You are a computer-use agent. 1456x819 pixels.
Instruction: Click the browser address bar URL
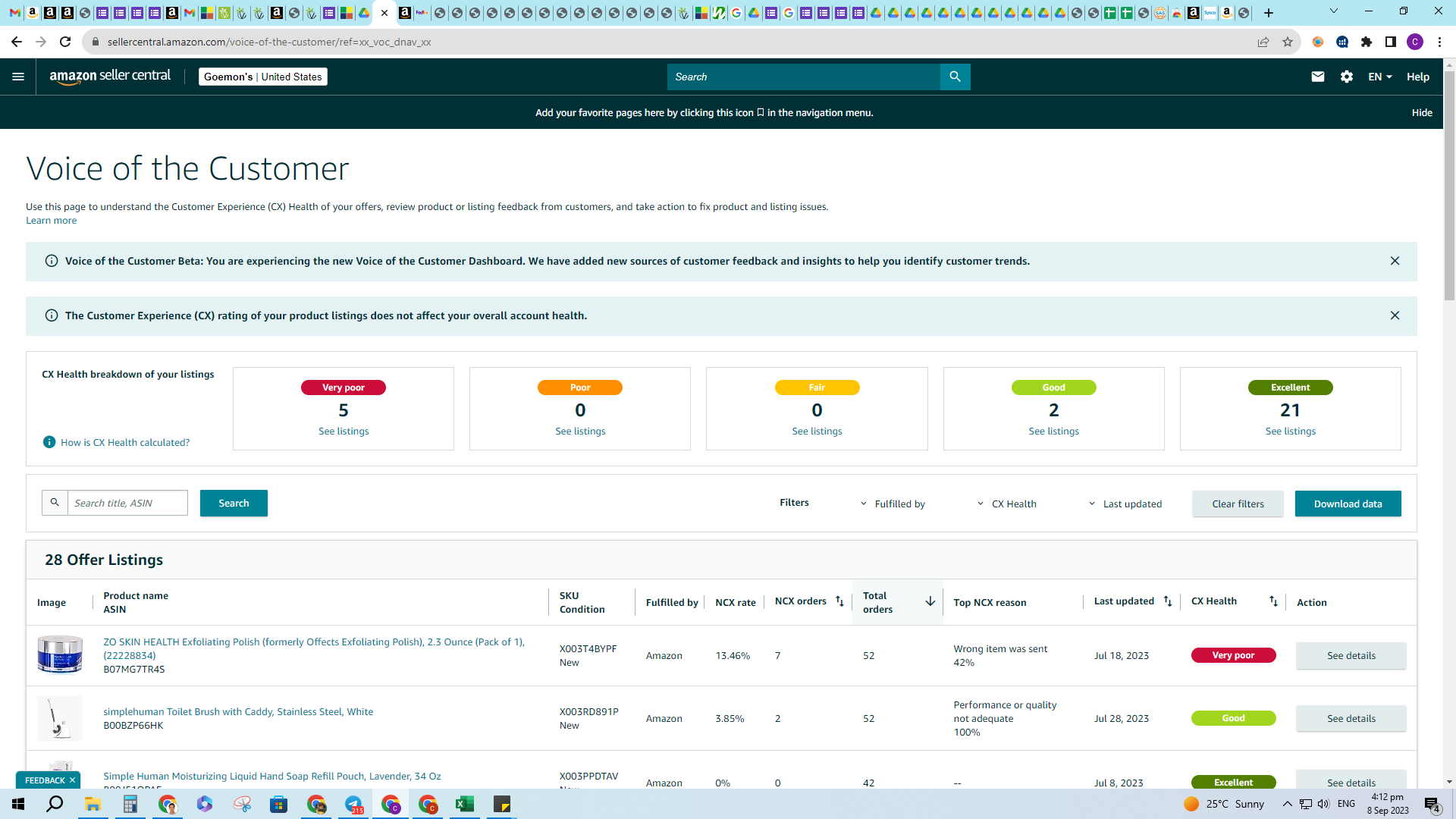coord(269,42)
